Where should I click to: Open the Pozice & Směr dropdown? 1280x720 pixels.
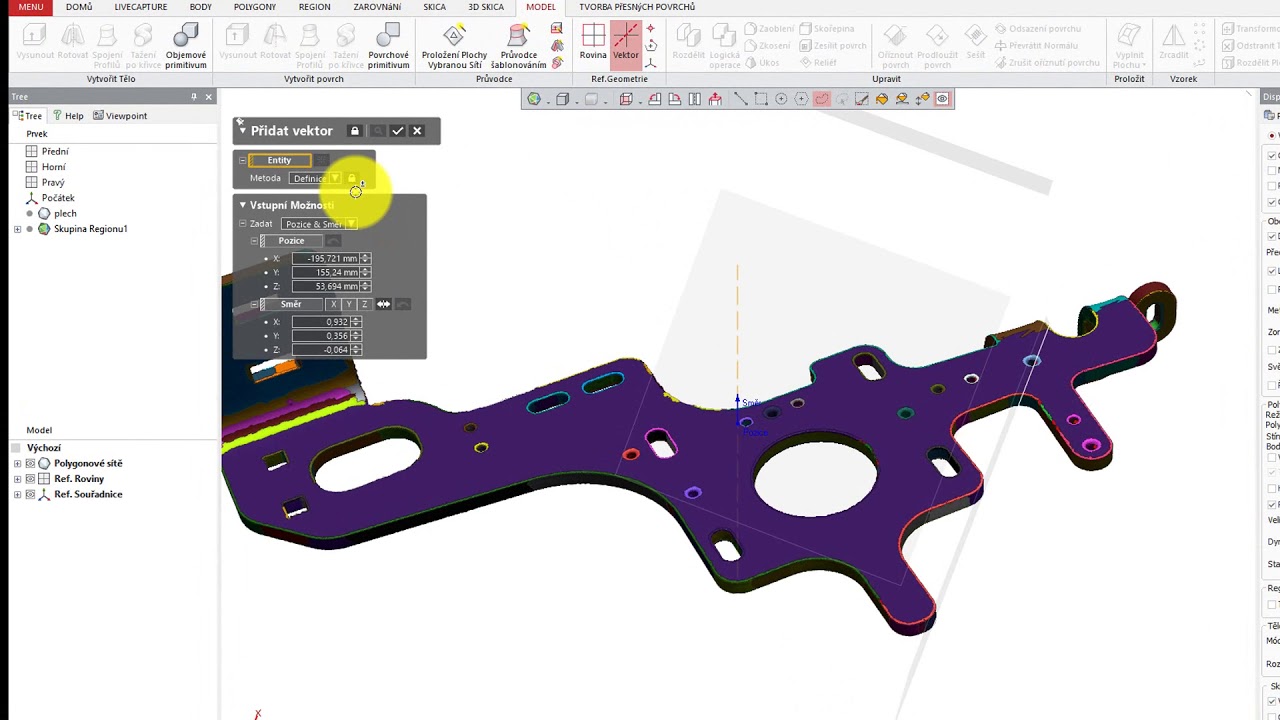(x=350, y=223)
